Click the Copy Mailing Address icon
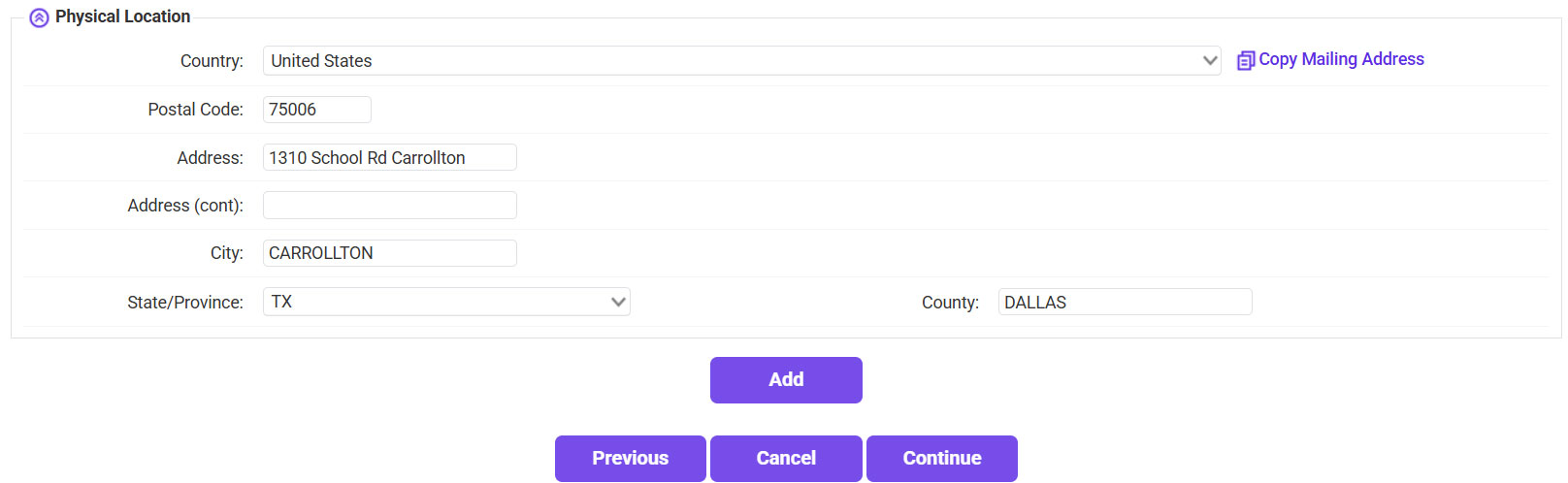The image size is (1568, 483). (1246, 60)
